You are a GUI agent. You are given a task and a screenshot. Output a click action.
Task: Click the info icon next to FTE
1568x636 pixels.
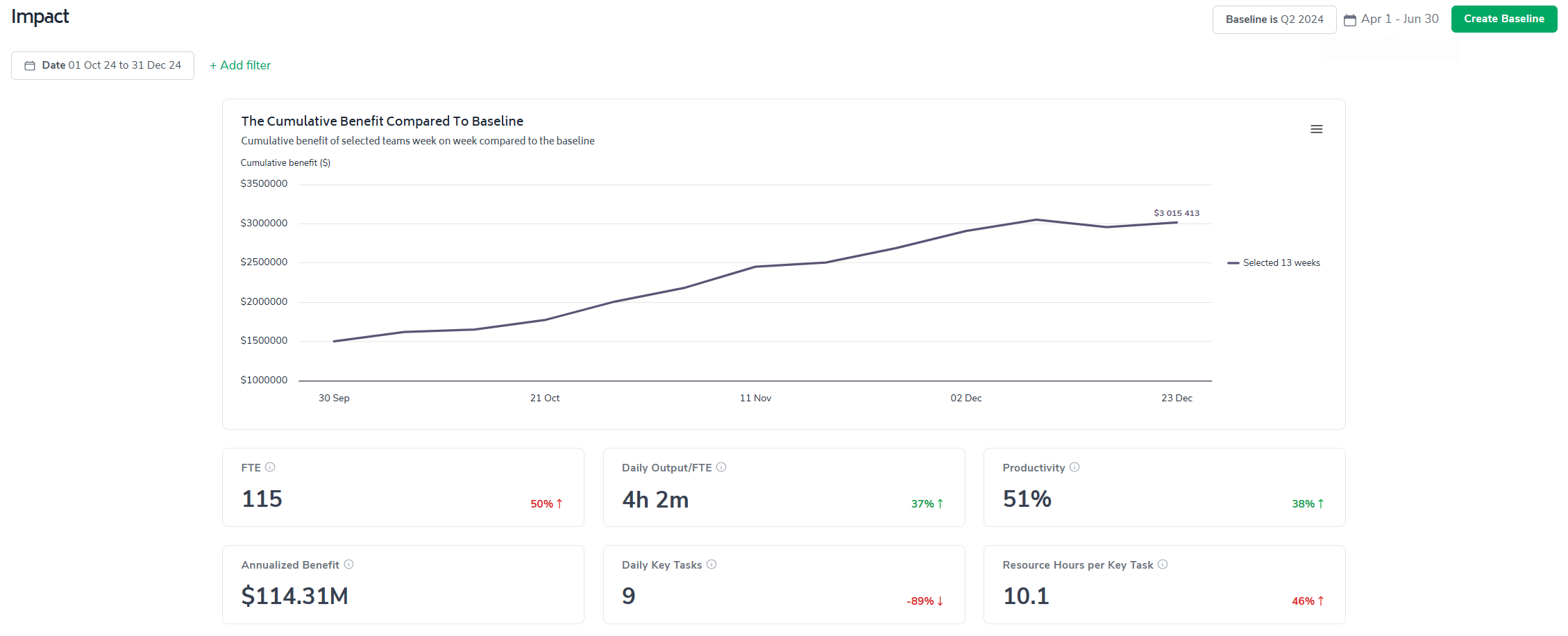tap(270, 467)
